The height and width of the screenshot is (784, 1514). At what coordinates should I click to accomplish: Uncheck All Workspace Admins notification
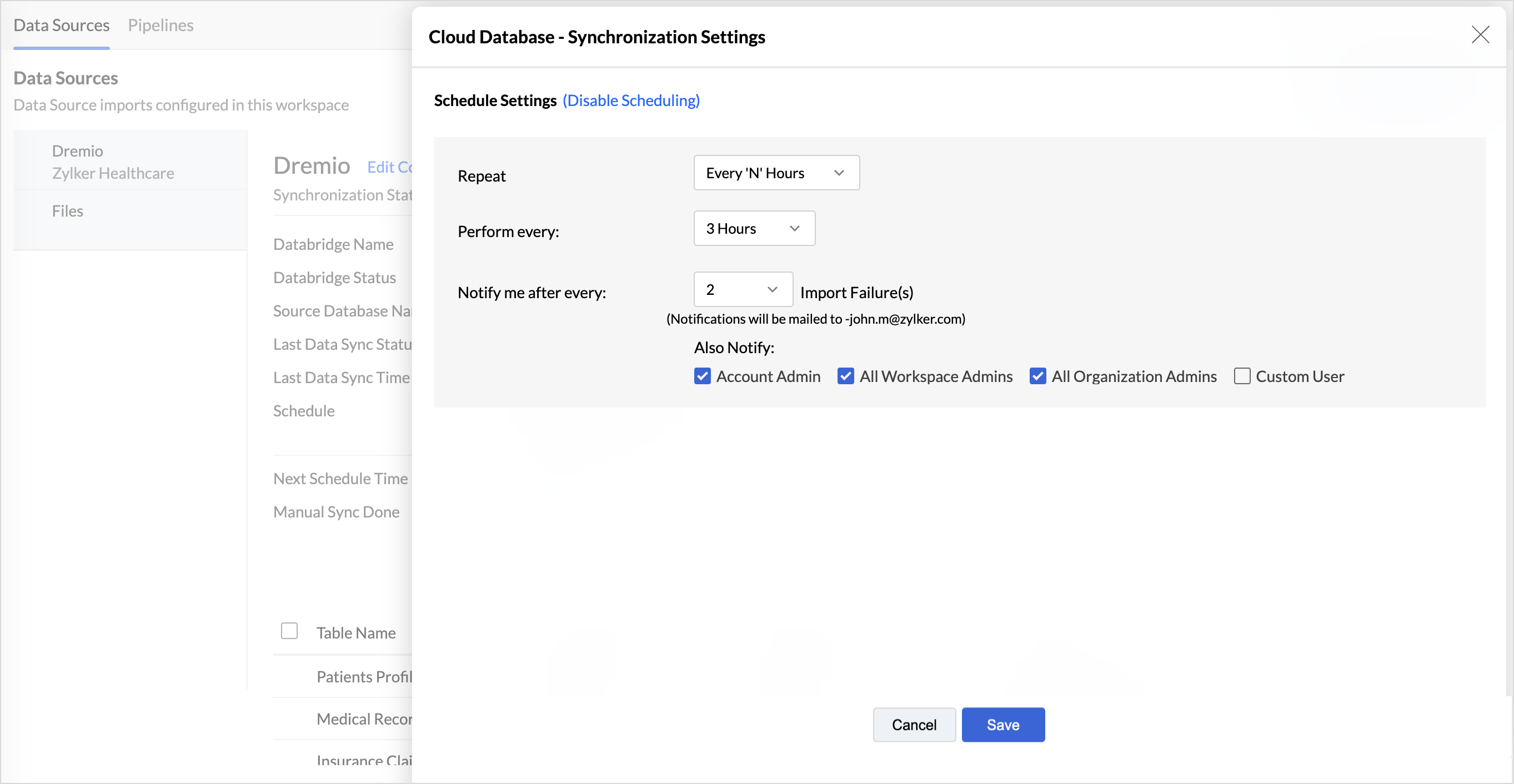coord(845,376)
